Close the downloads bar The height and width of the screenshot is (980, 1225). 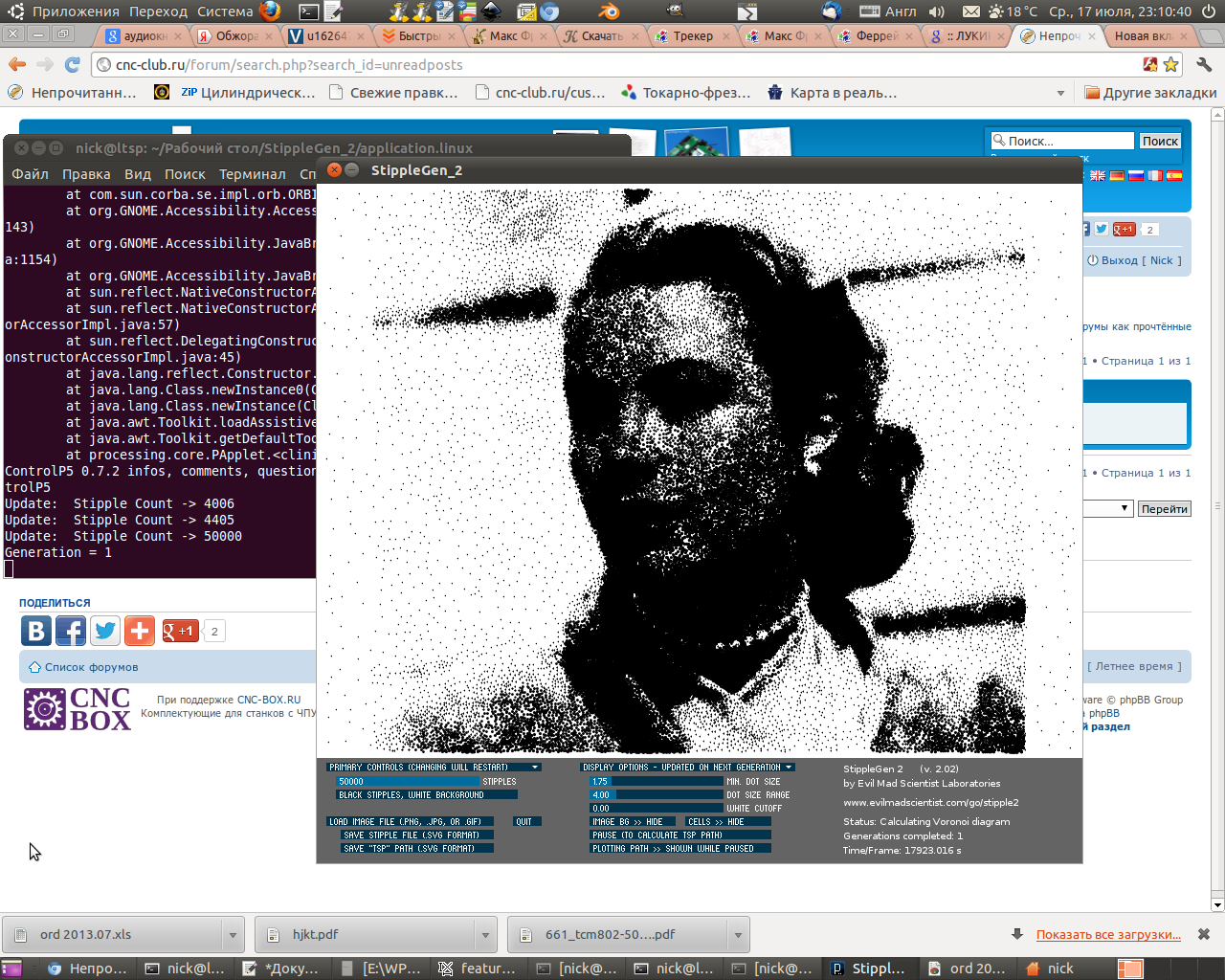pos(1204,934)
